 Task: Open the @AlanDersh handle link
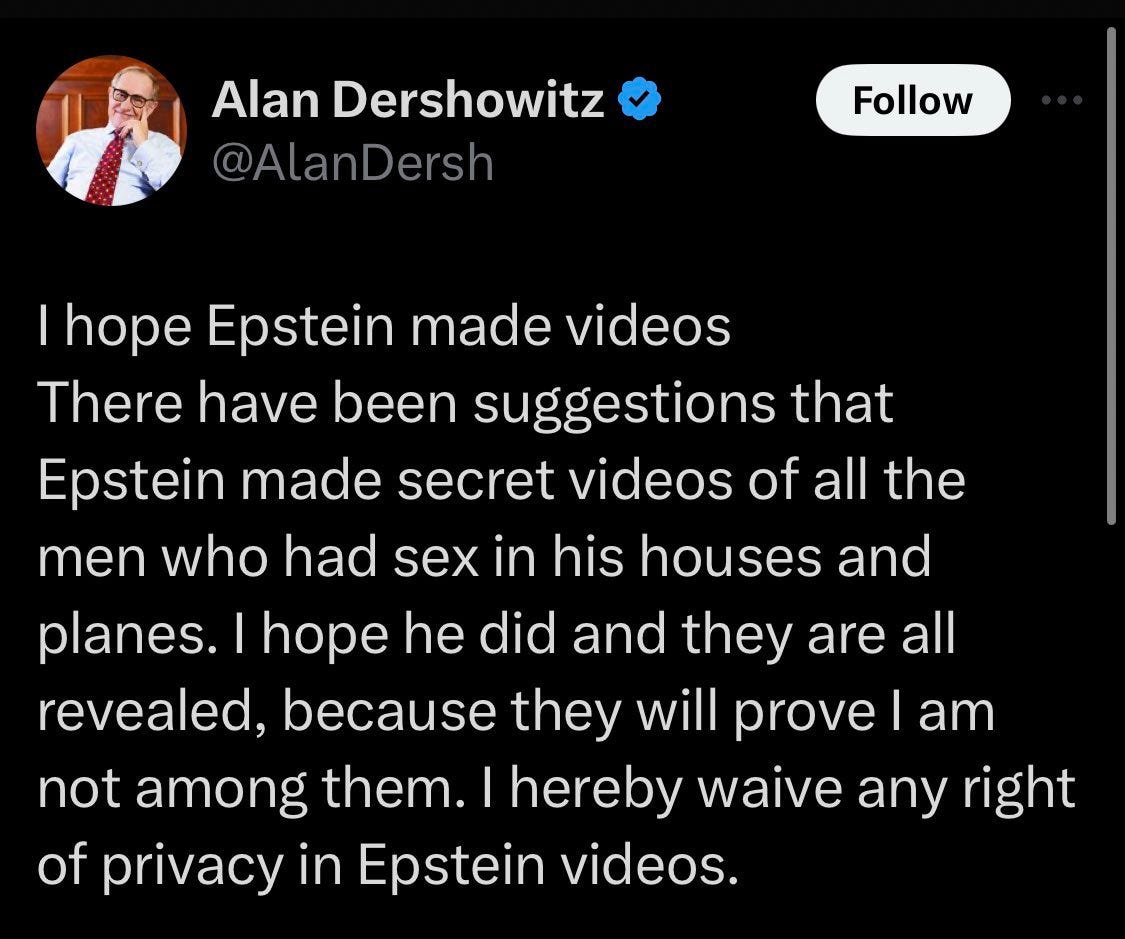(353, 162)
